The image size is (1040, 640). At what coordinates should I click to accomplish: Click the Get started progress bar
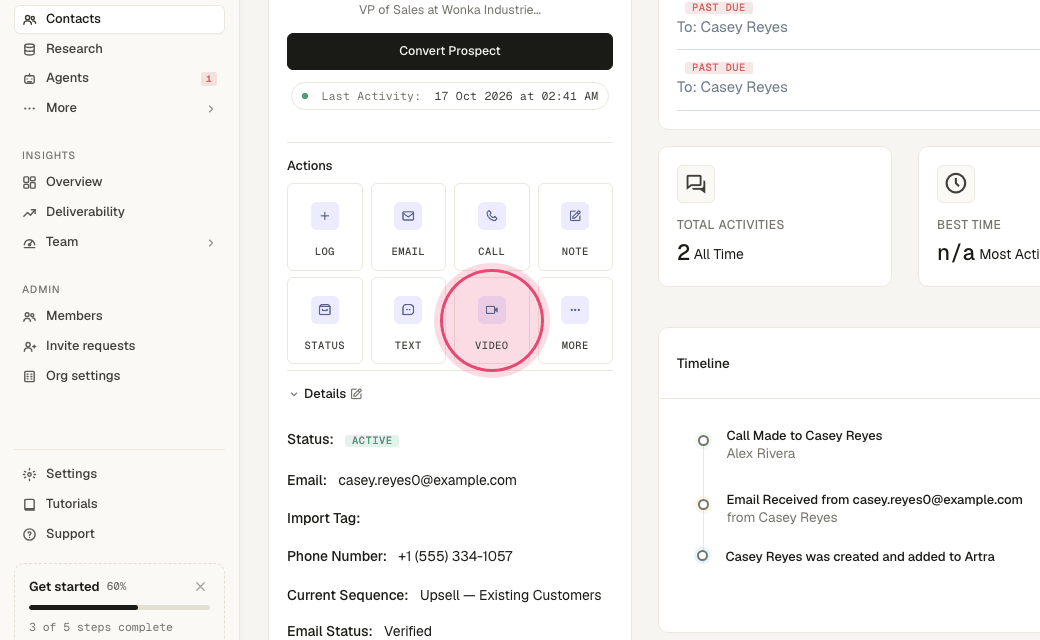click(x=119, y=608)
